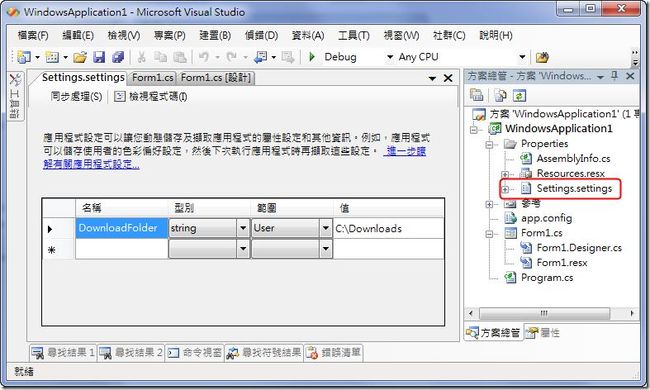Open the 尋找結果 1 bottom tab
The image size is (650, 390).
click(63, 353)
